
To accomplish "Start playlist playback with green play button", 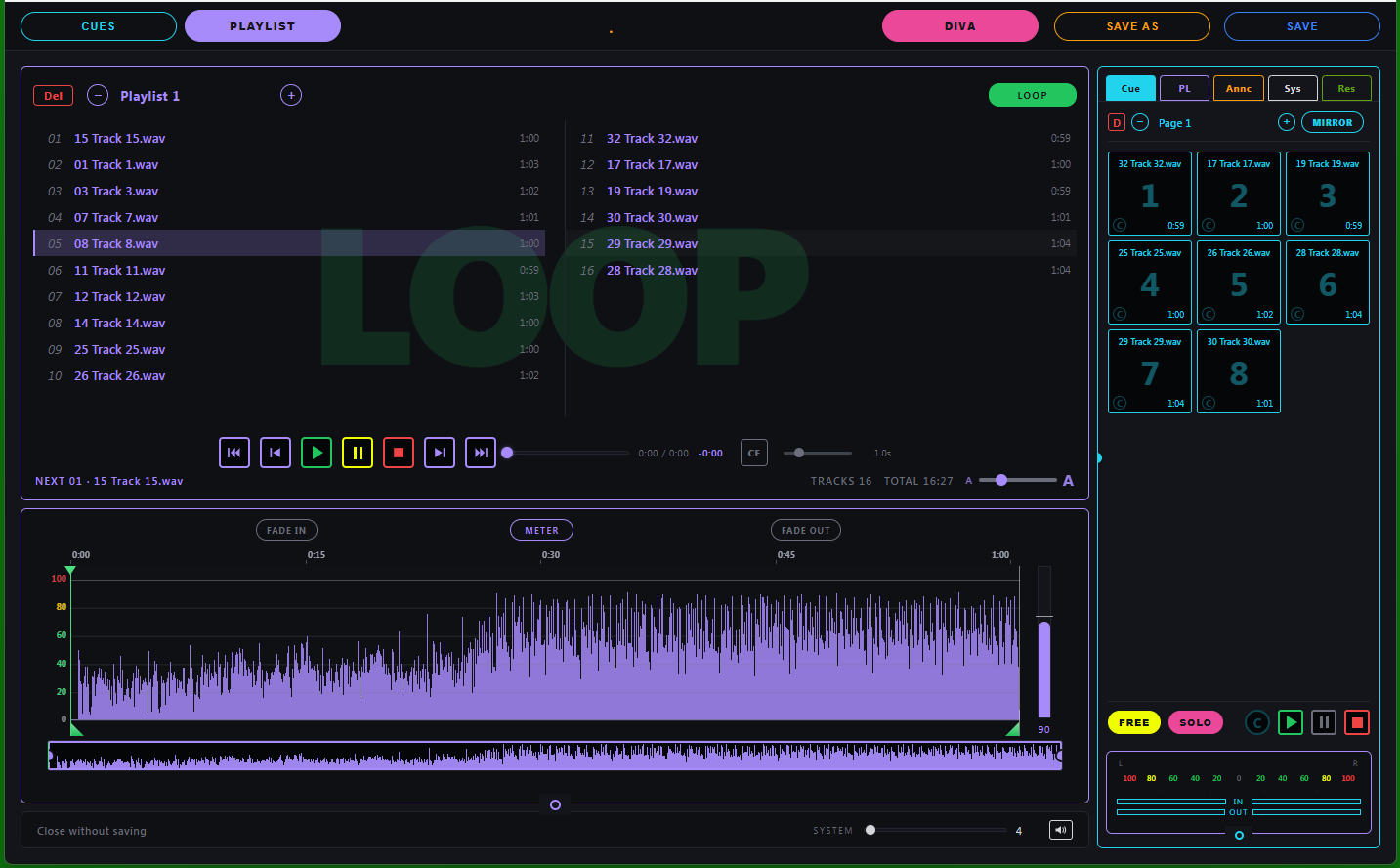I will tap(317, 453).
